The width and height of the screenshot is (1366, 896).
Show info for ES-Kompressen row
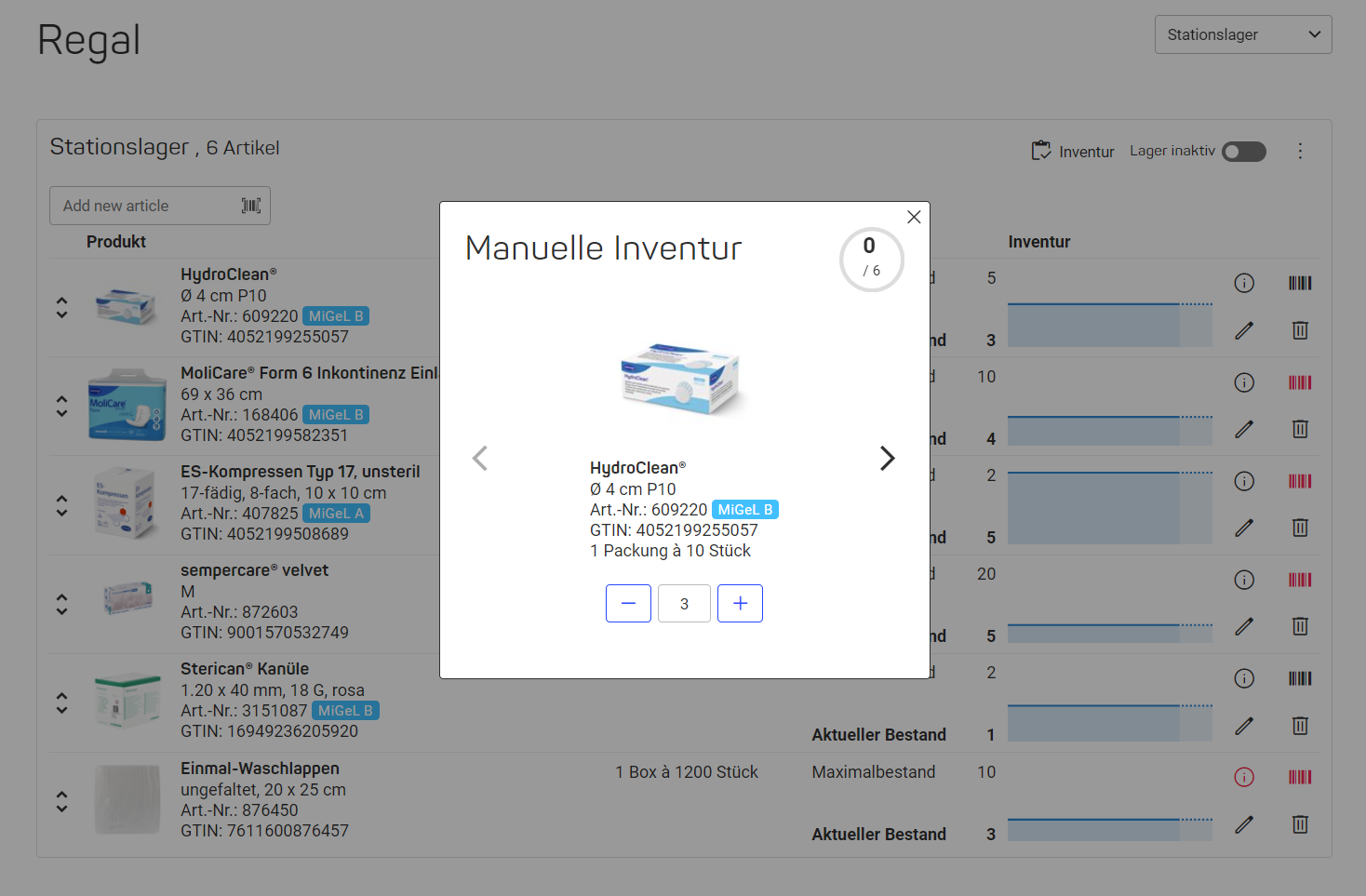[x=1244, y=481]
